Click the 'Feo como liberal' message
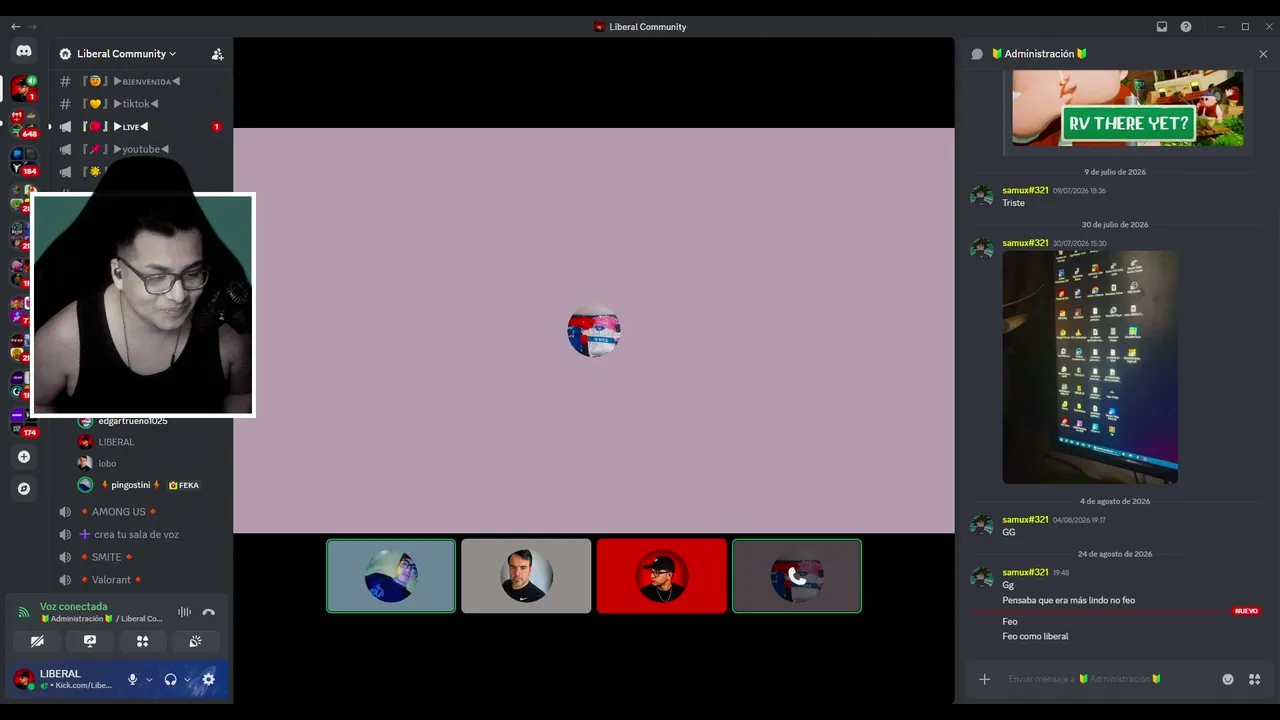Viewport: 1280px width, 720px height. (x=1035, y=636)
